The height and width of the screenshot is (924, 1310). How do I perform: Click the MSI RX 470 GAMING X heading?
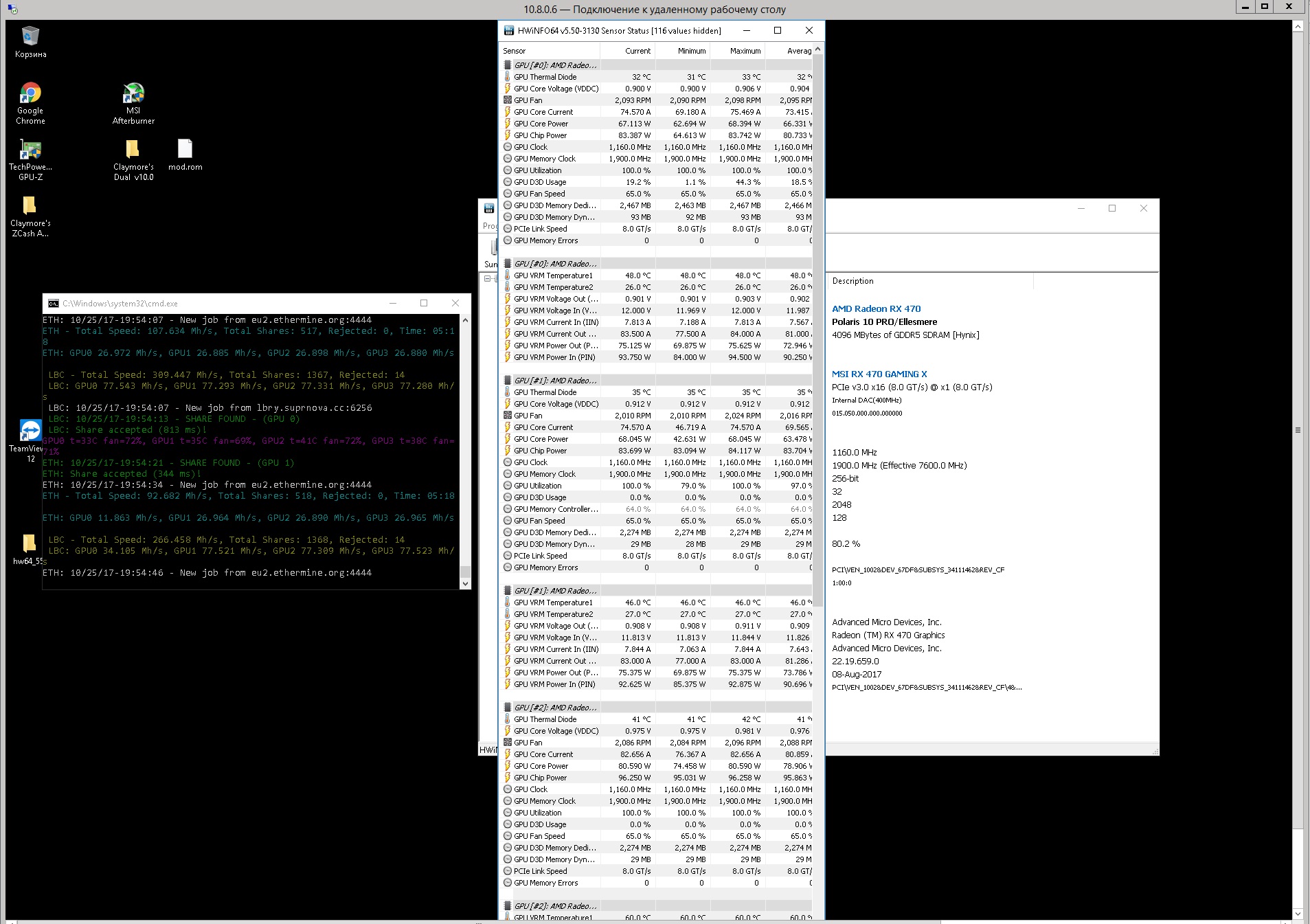[879, 374]
